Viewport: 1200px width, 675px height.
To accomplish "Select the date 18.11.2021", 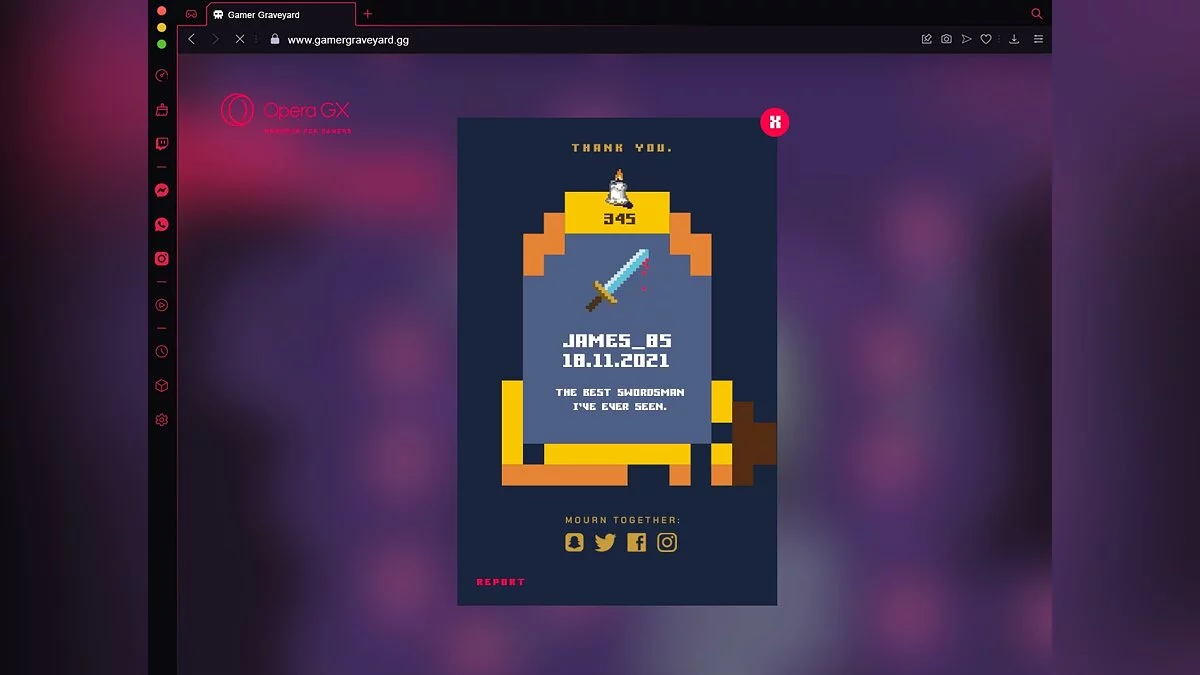I will coord(616,361).
